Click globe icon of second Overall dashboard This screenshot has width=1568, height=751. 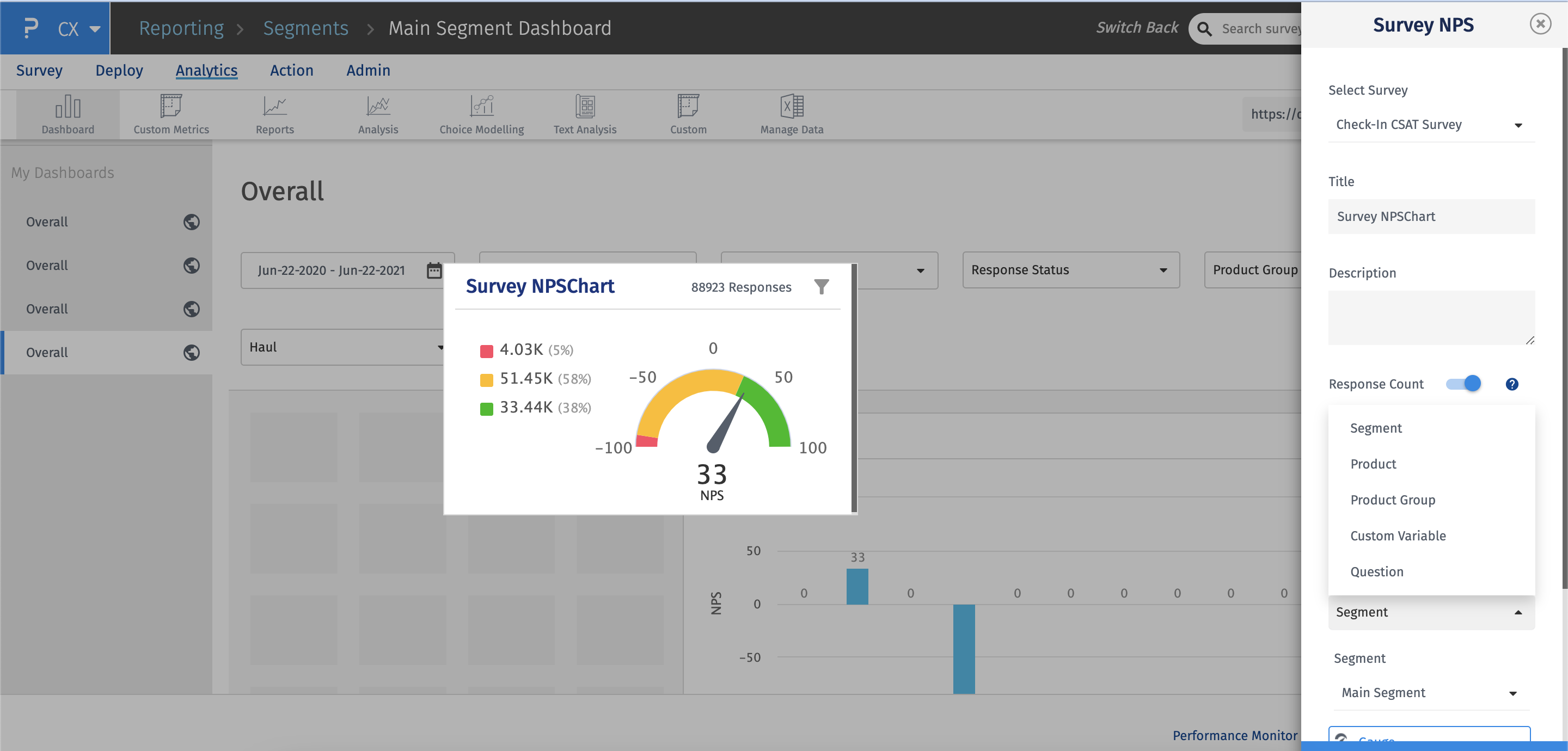[x=191, y=266]
